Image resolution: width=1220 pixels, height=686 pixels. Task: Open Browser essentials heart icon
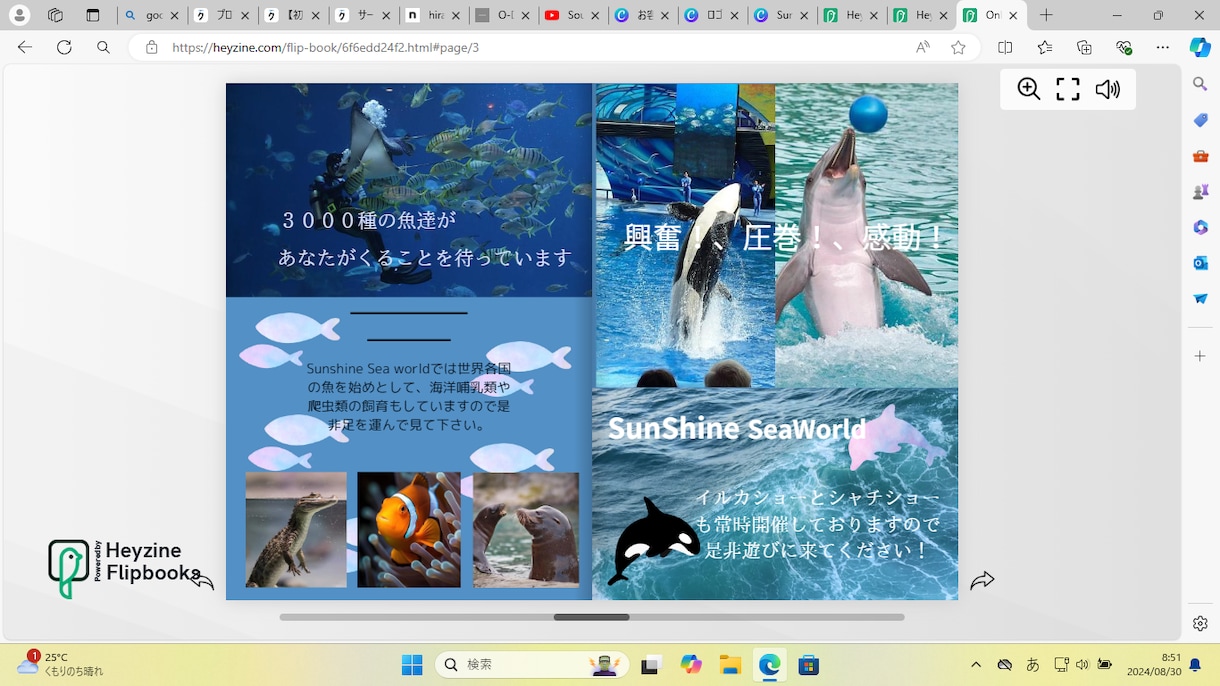[1124, 47]
